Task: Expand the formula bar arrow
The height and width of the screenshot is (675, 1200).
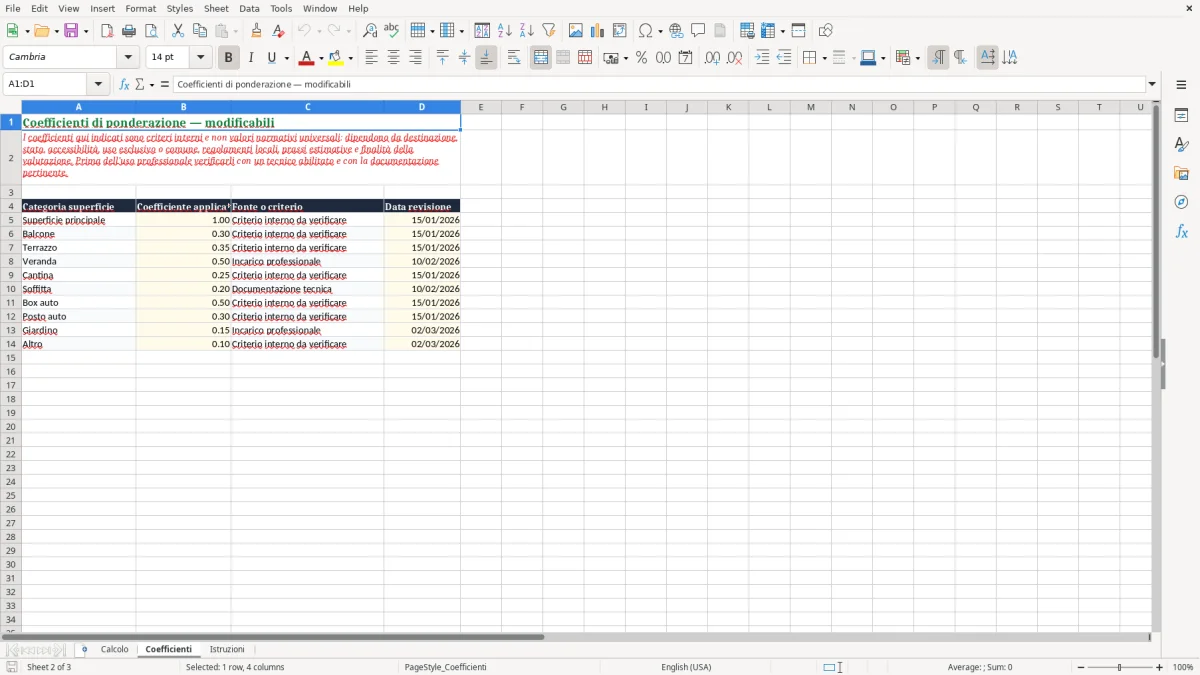Action: pos(1152,85)
